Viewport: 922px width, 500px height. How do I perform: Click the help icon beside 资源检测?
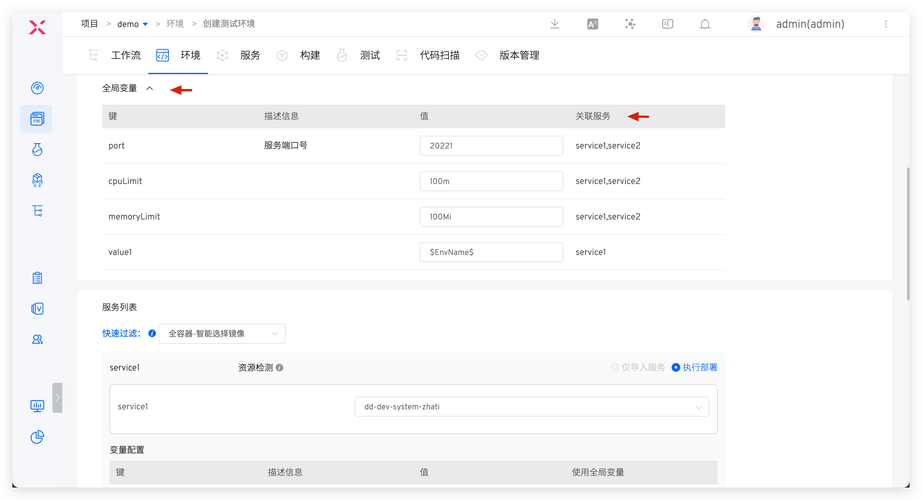tap(279, 368)
